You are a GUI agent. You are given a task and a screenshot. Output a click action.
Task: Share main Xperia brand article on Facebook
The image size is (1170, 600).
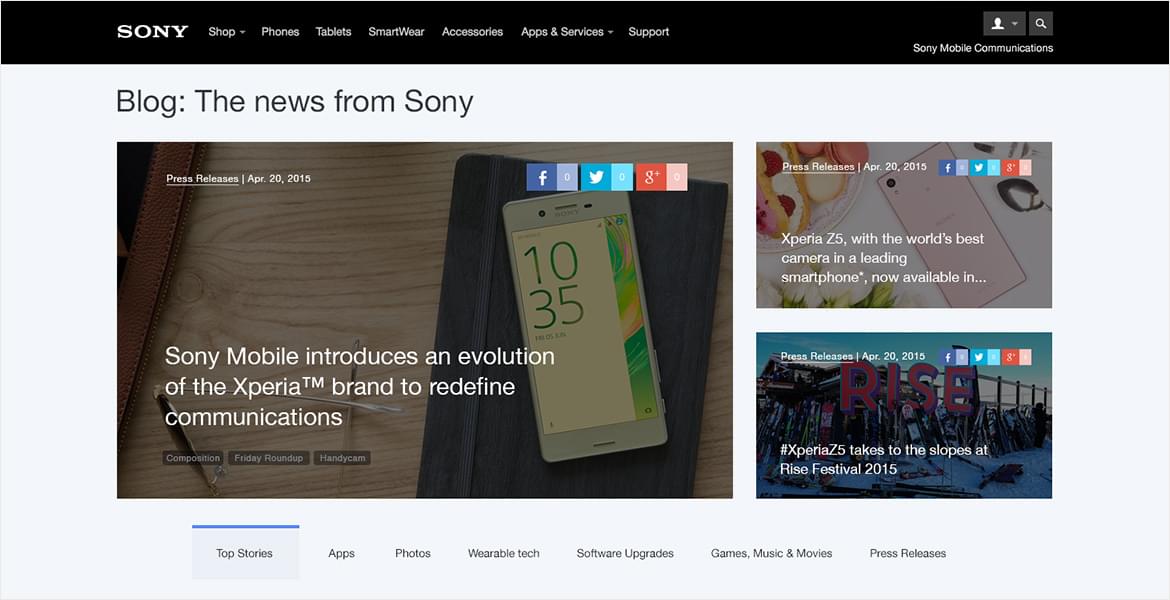pyautogui.click(x=542, y=178)
